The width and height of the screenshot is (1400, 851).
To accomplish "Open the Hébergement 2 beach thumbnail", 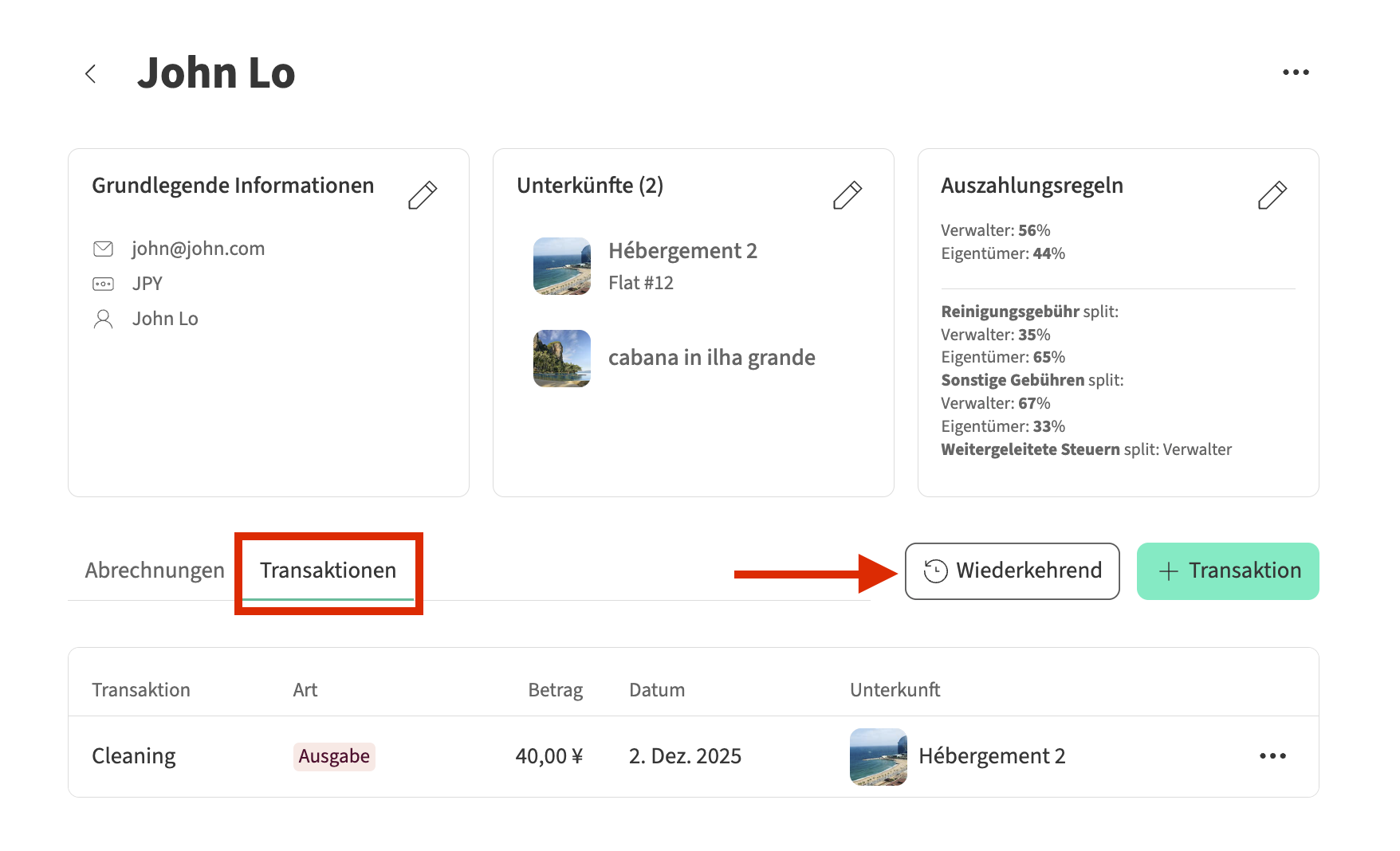I will tap(562, 266).
